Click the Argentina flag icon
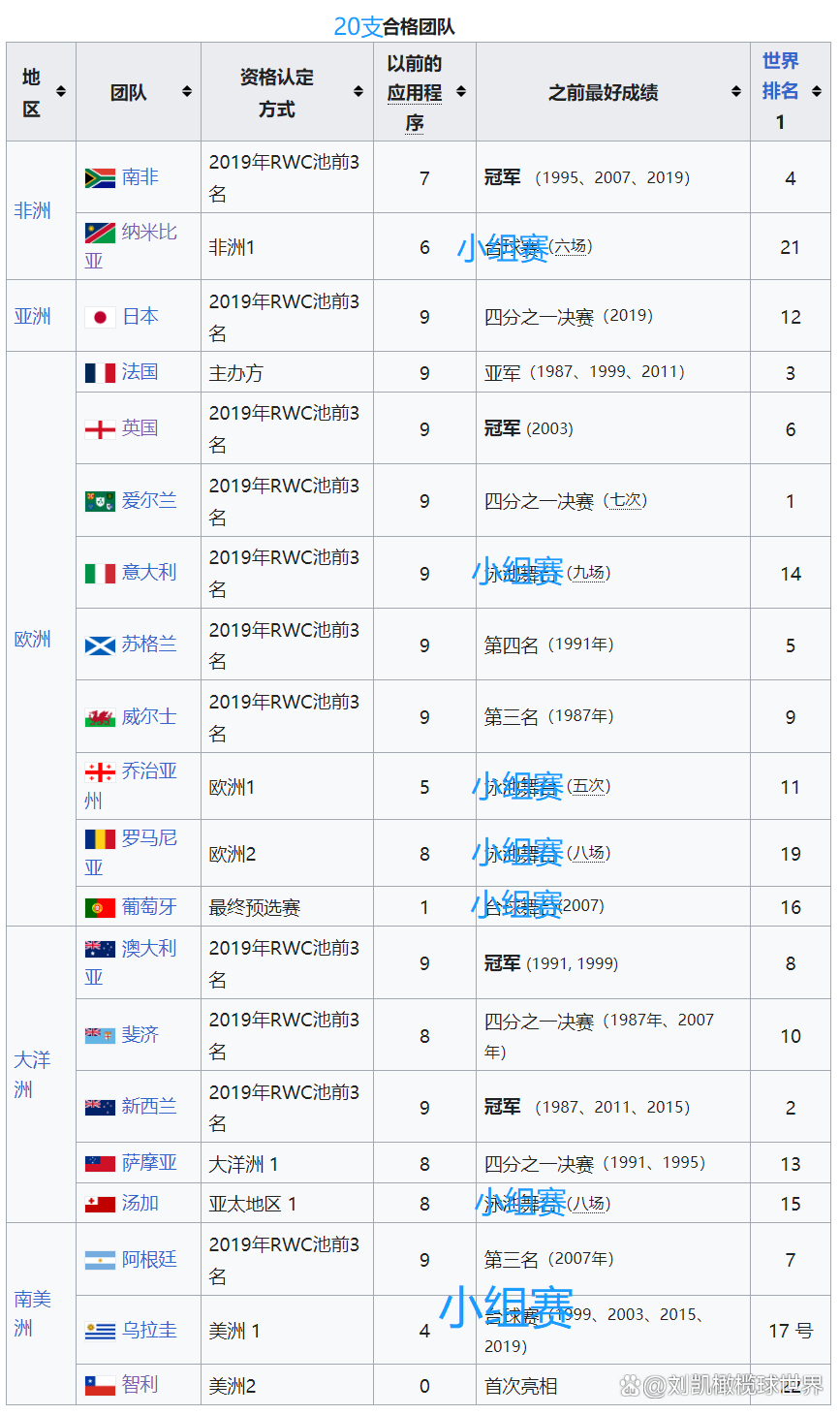Screen dimensions: 840x1415 (x=100, y=1261)
